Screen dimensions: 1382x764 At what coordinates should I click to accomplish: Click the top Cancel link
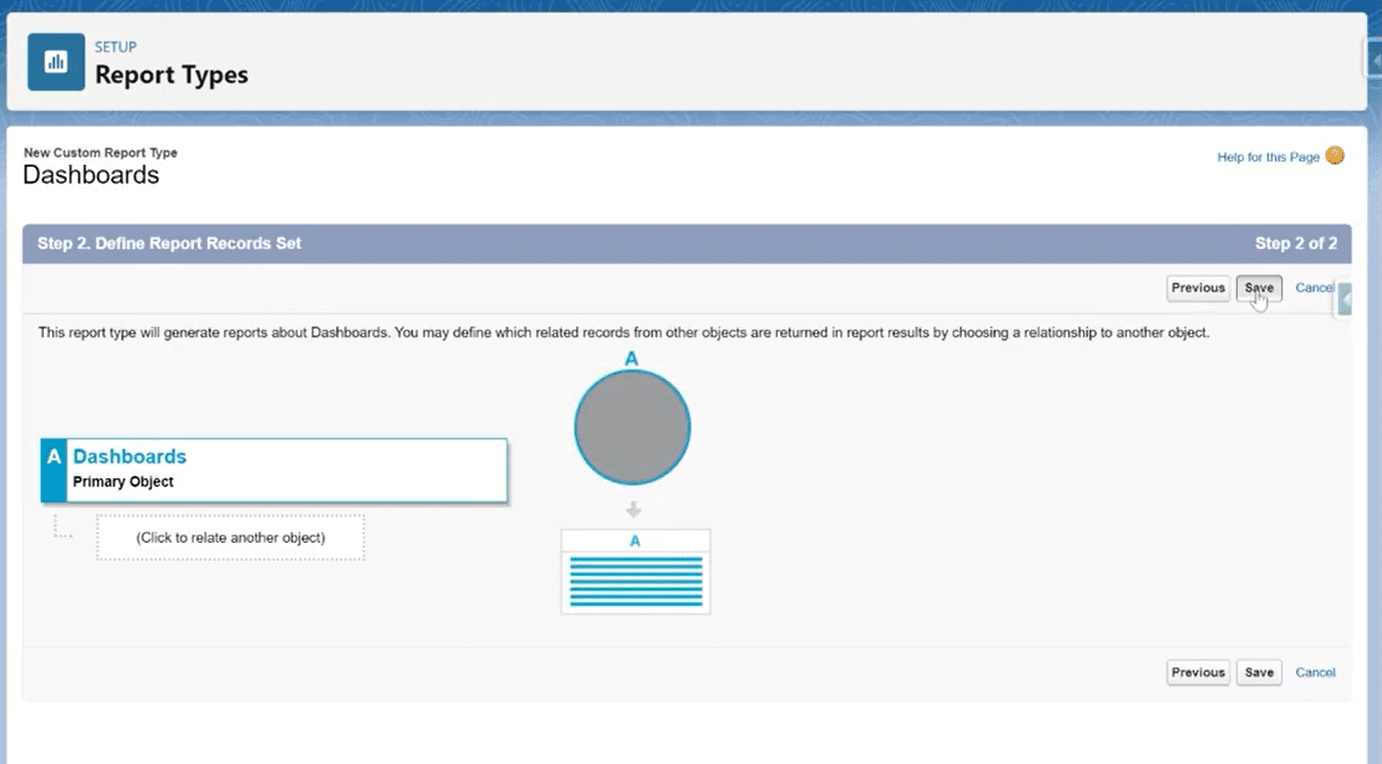coord(1314,288)
